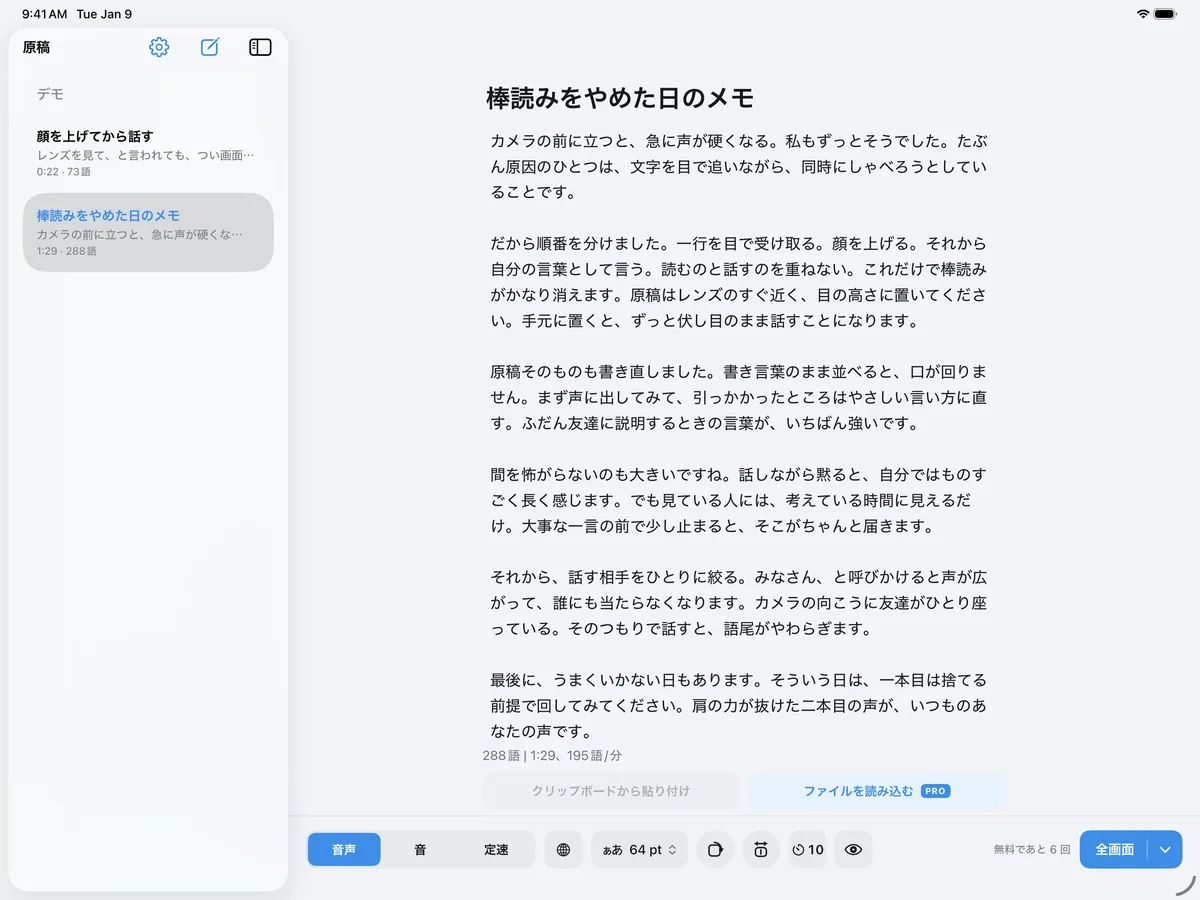Click paragraph starting だから順番を分けました
This screenshot has width=1200, height=900.
pyautogui.click(x=740, y=282)
